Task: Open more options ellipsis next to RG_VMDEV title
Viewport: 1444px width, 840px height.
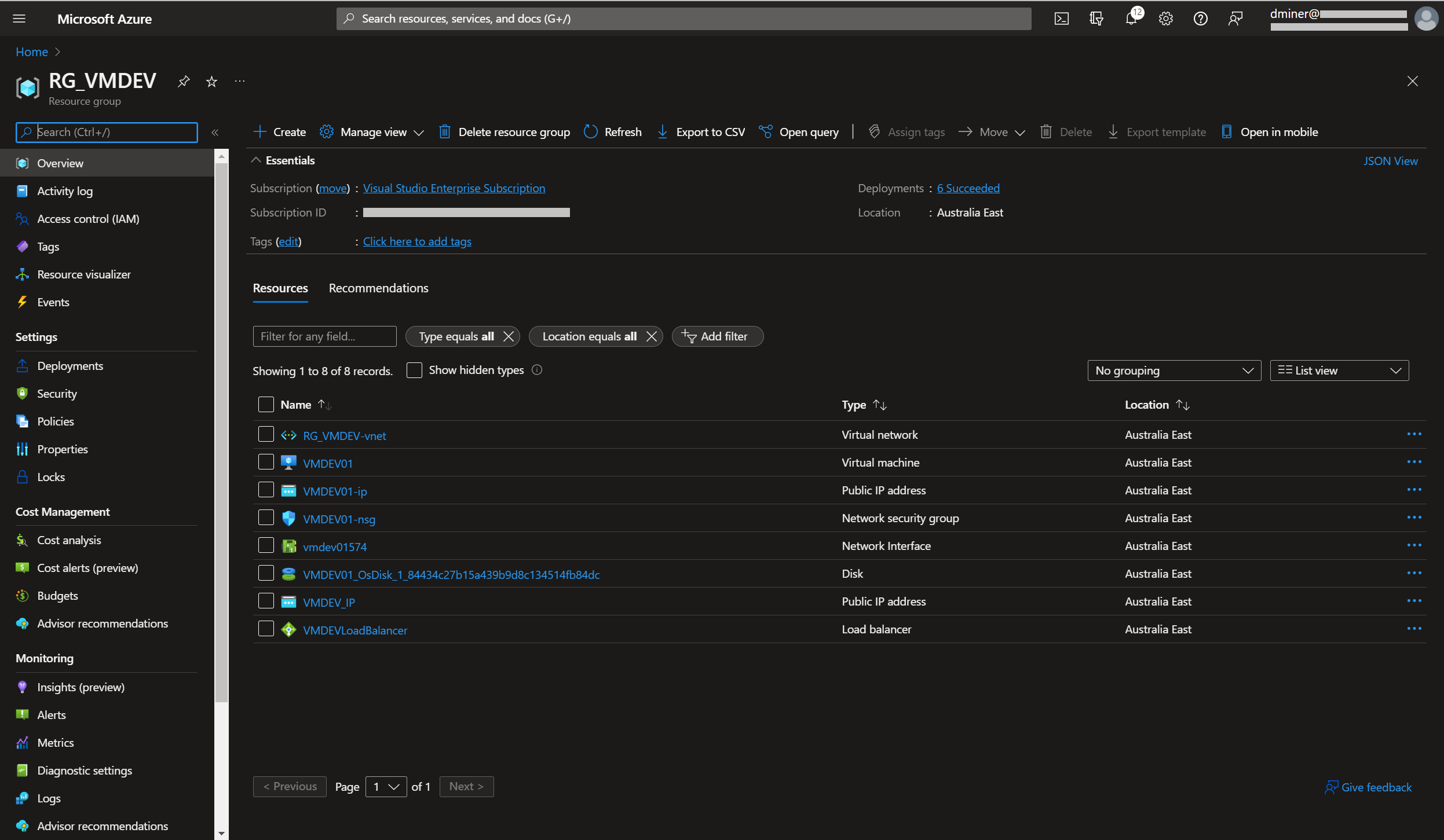Action: 240,81
